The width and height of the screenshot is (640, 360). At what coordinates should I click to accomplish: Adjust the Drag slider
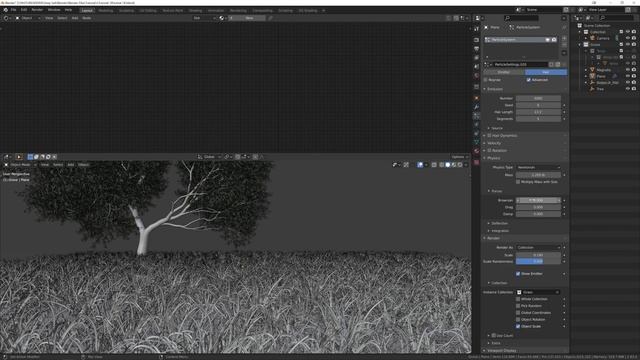click(x=538, y=207)
